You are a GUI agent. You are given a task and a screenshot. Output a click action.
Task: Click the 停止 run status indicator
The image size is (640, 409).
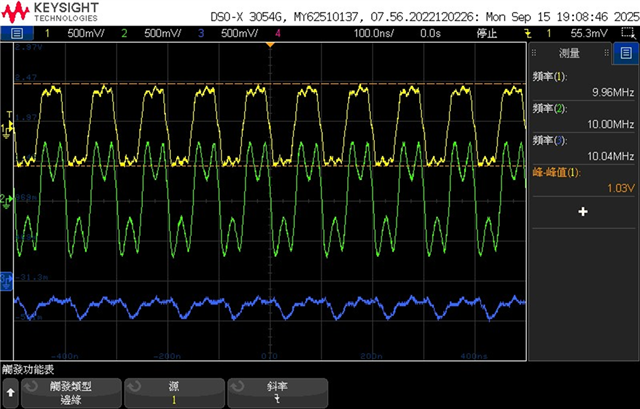tap(487, 33)
